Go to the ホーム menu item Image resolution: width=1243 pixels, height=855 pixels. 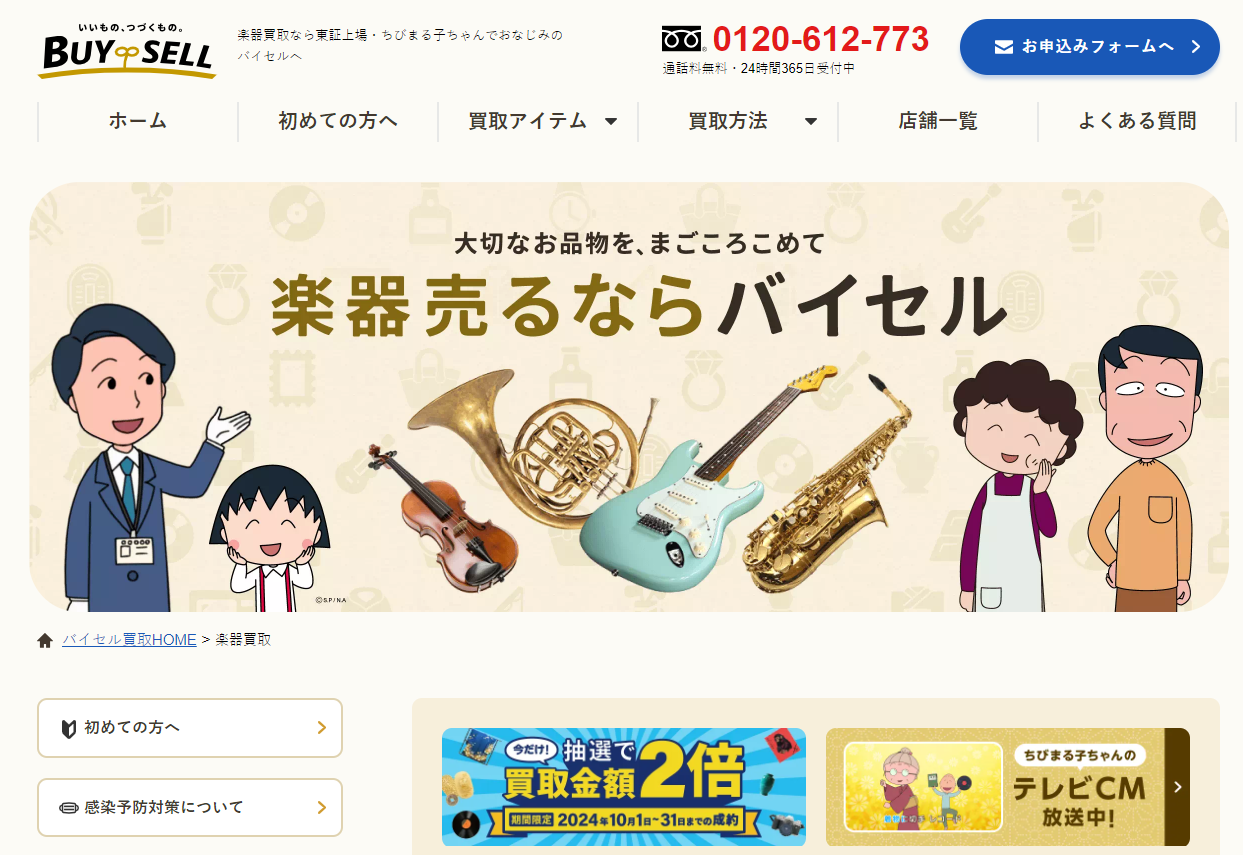click(138, 122)
